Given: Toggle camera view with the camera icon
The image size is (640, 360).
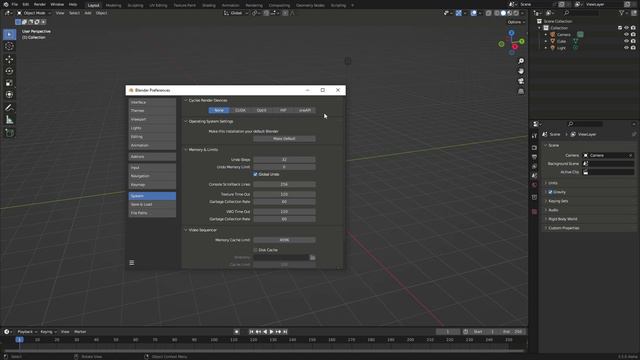Looking at the screenshot, I should (x=521, y=81).
